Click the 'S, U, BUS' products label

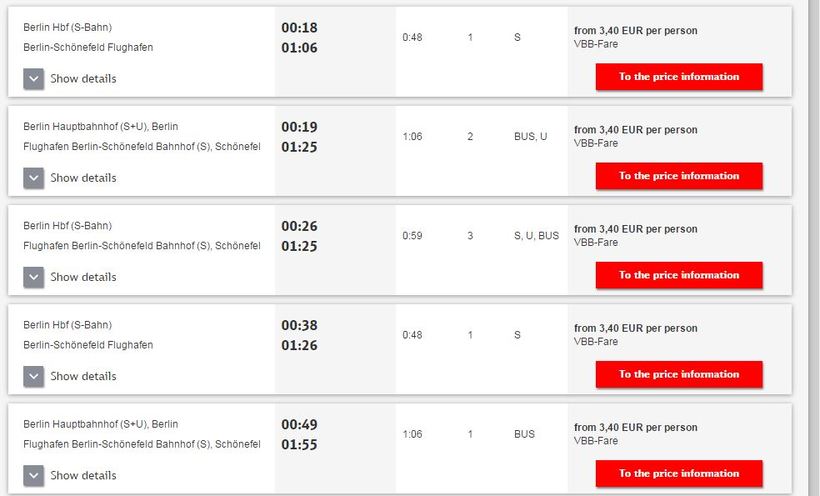537,235
